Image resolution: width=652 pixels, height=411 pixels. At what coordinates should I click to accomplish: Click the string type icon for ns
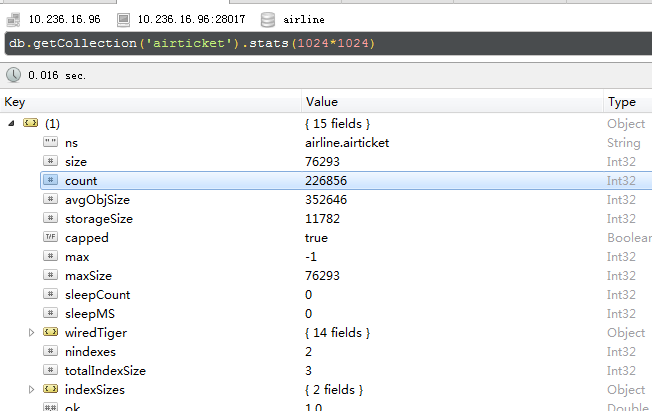[x=50, y=143]
